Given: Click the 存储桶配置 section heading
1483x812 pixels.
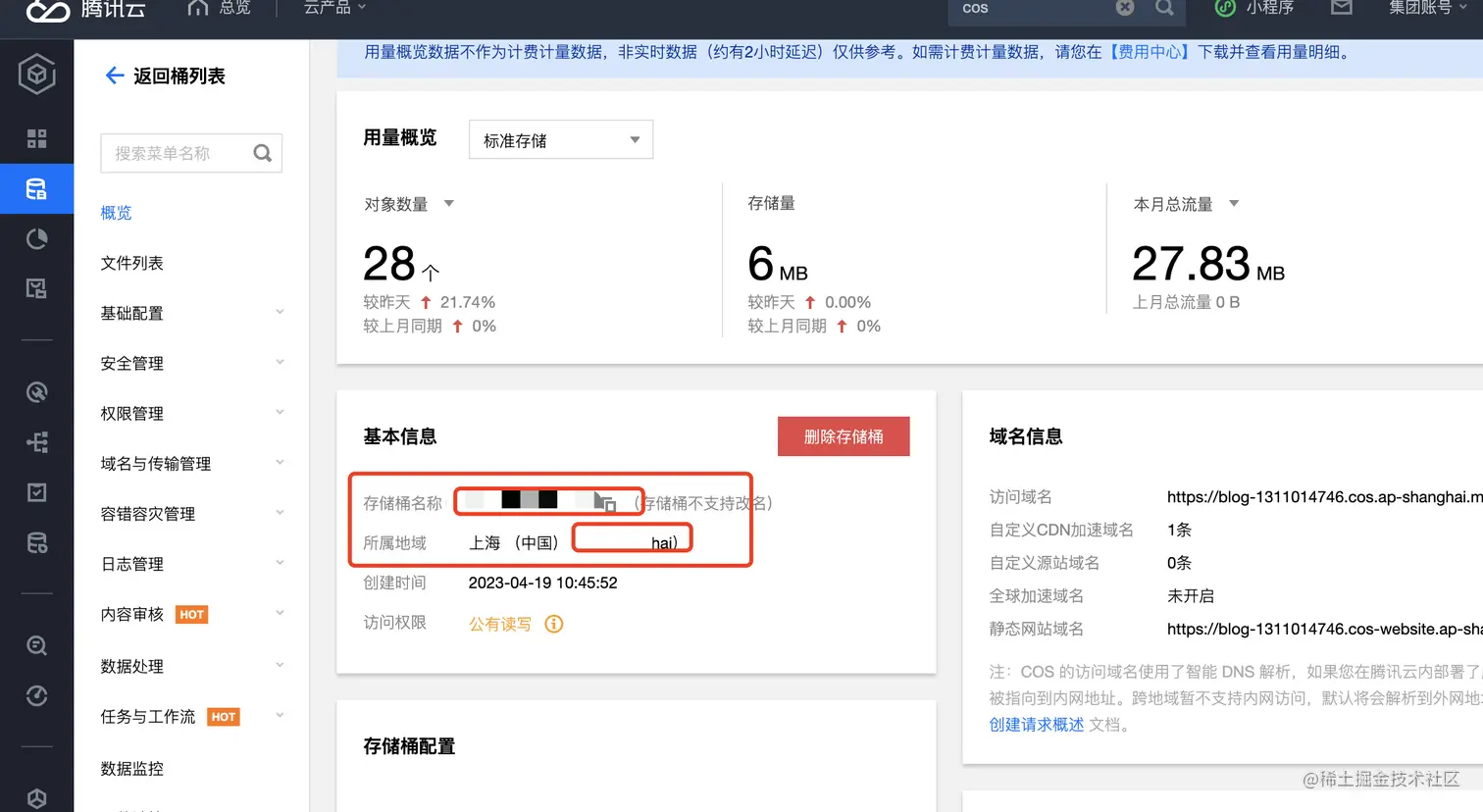Looking at the screenshot, I should click(x=409, y=746).
